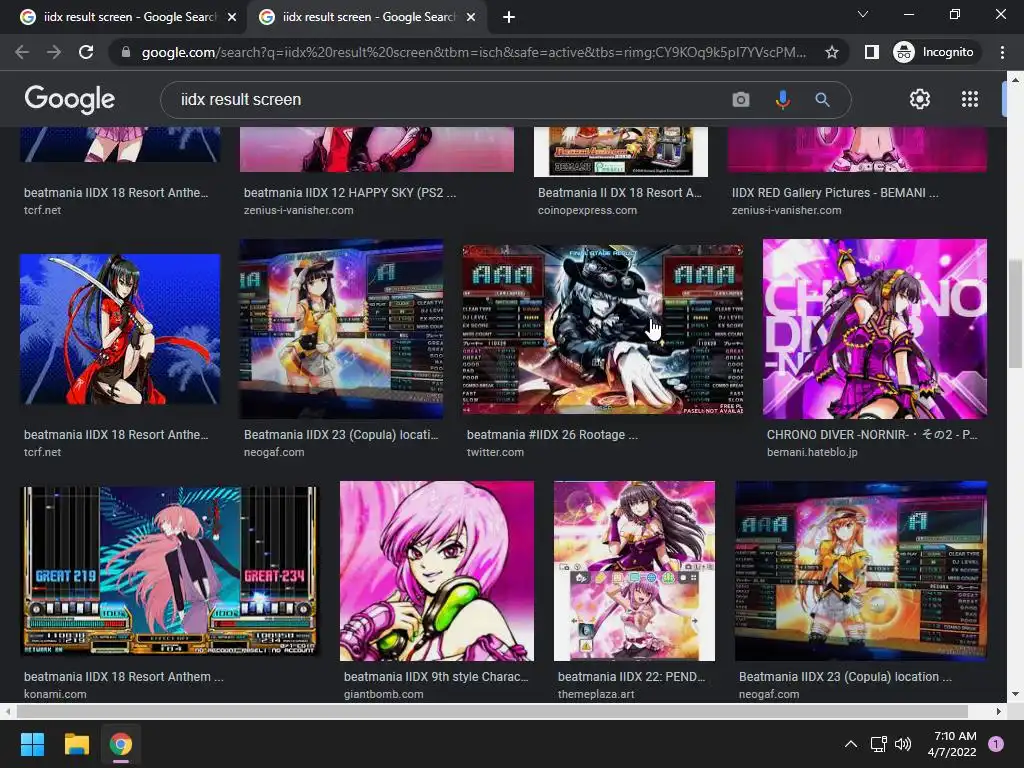The image size is (1024, 768).
Task: Visit the coinopexpress.com source link
Action: (x=587, y=210)
